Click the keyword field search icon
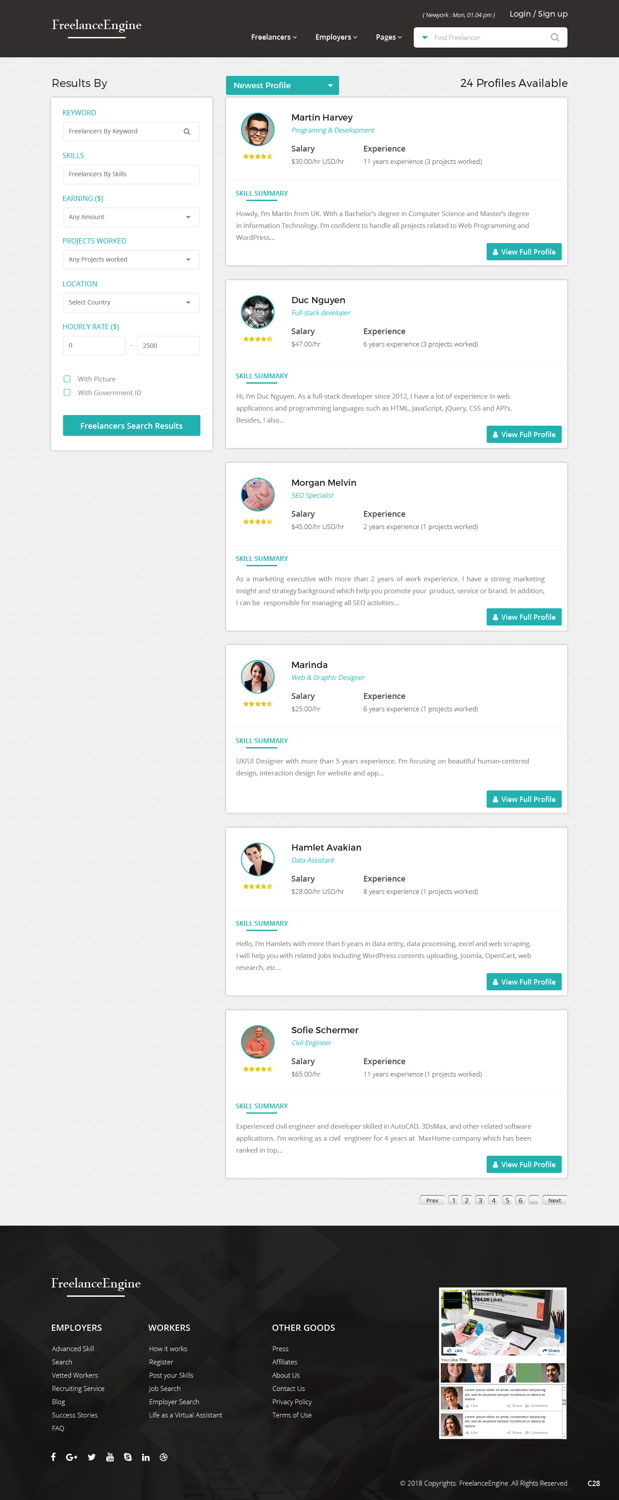This screenshot has width=619, height=1500. [187, 131]
